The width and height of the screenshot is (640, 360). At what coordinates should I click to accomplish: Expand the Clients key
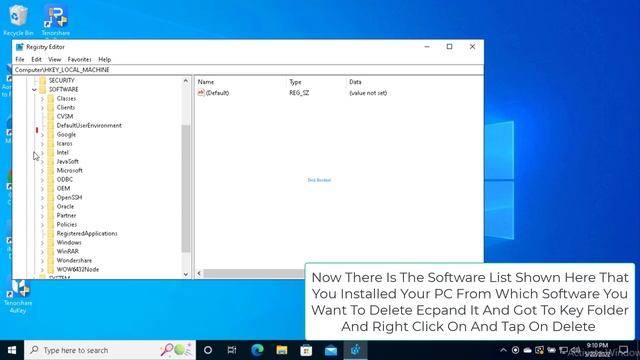[x=42, y=108]
